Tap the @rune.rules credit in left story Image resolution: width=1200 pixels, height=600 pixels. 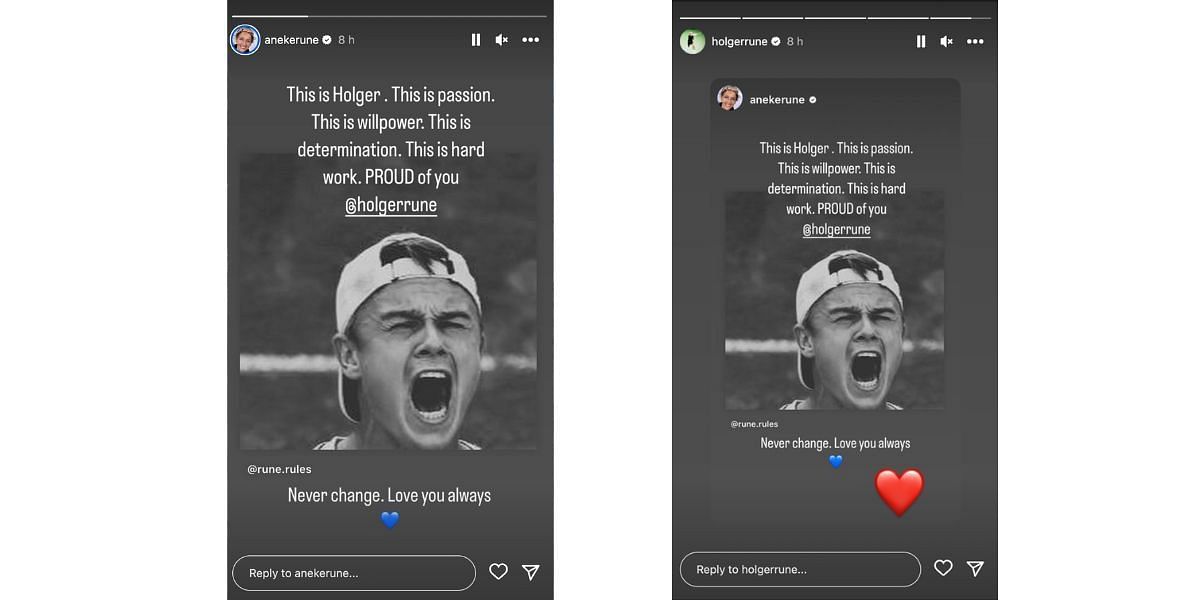pyautogui.click(x=279, y=469)
